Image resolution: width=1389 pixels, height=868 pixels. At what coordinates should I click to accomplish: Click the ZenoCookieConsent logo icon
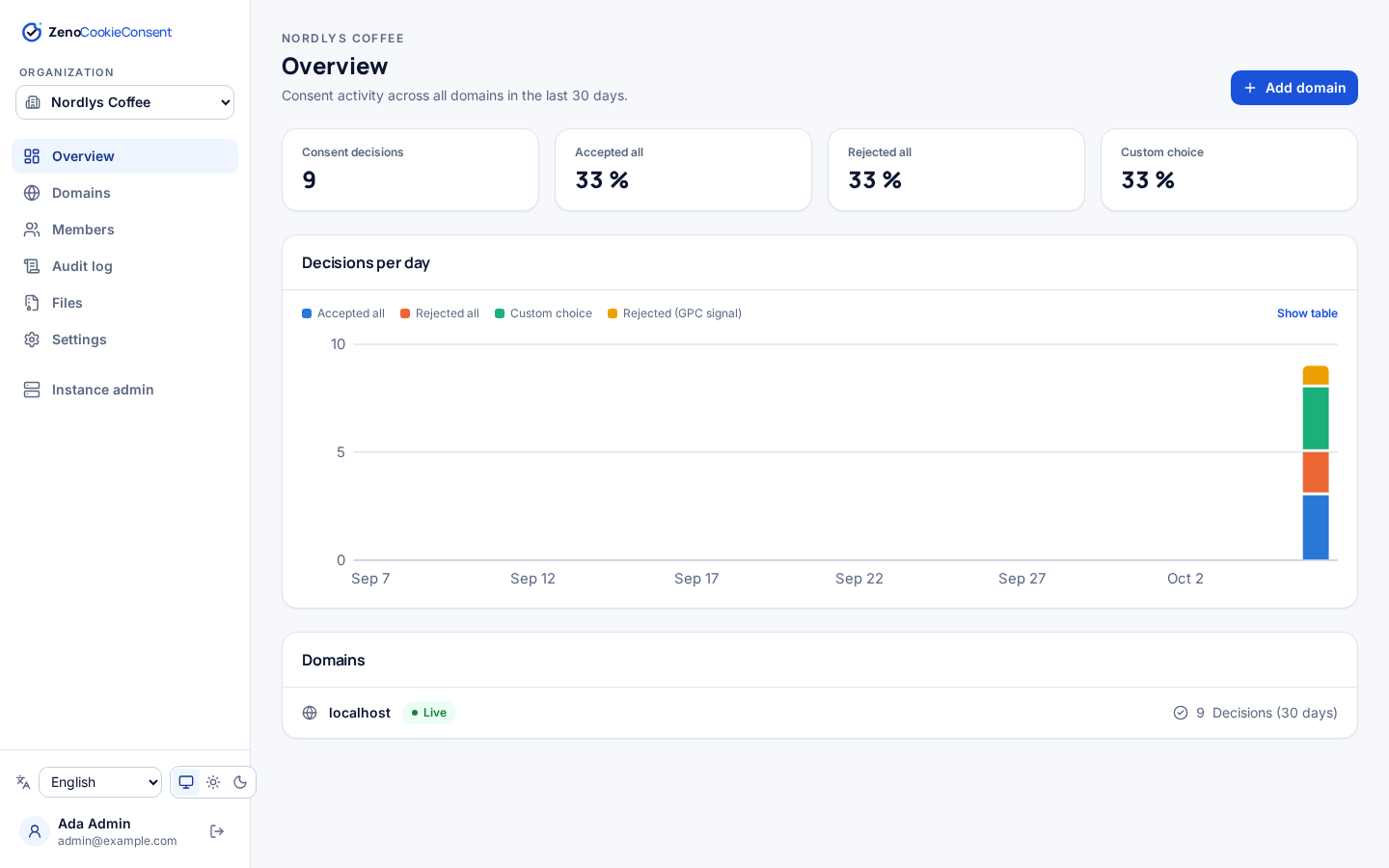32,32
